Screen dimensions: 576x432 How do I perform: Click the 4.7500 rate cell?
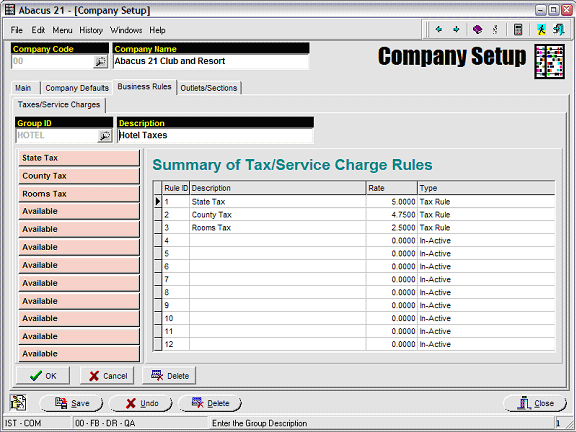[392, 215]
